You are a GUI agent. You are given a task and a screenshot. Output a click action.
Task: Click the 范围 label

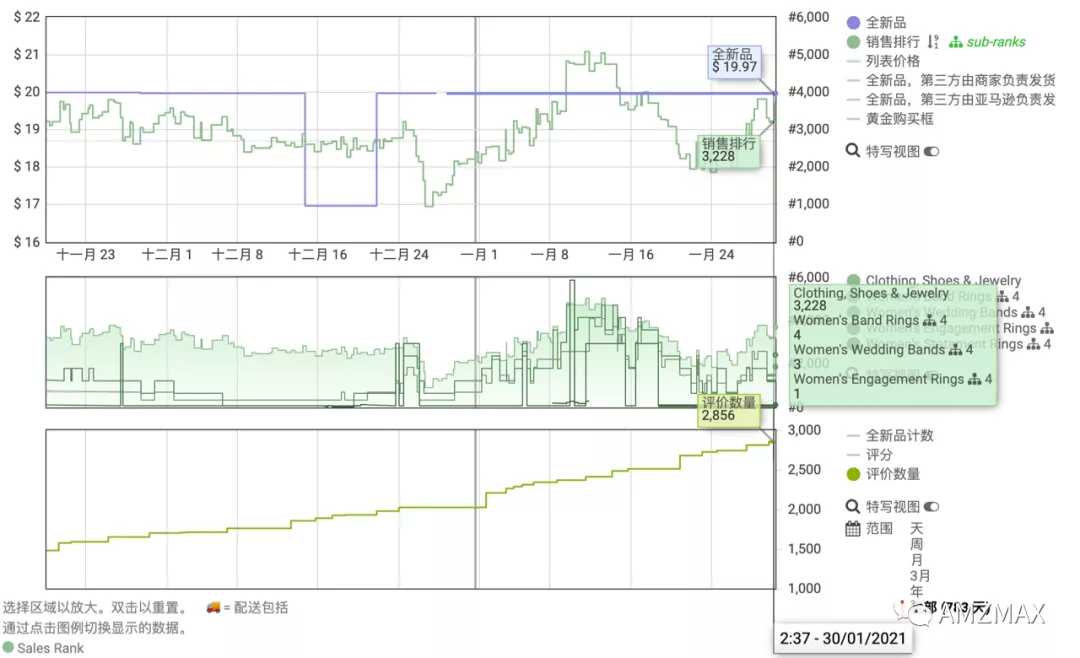pyautogui.click(x=879, y=528)
